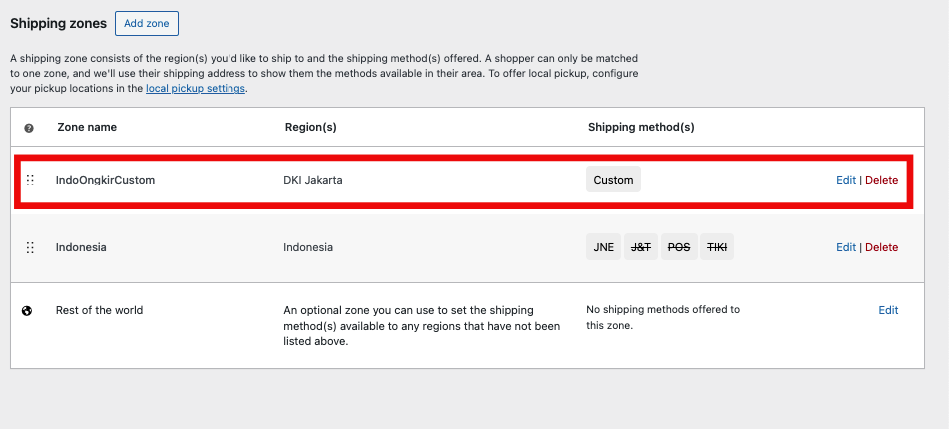949x429 pixels.
Task: Click the drag handle for Indonesia zone
Action: 30,247
